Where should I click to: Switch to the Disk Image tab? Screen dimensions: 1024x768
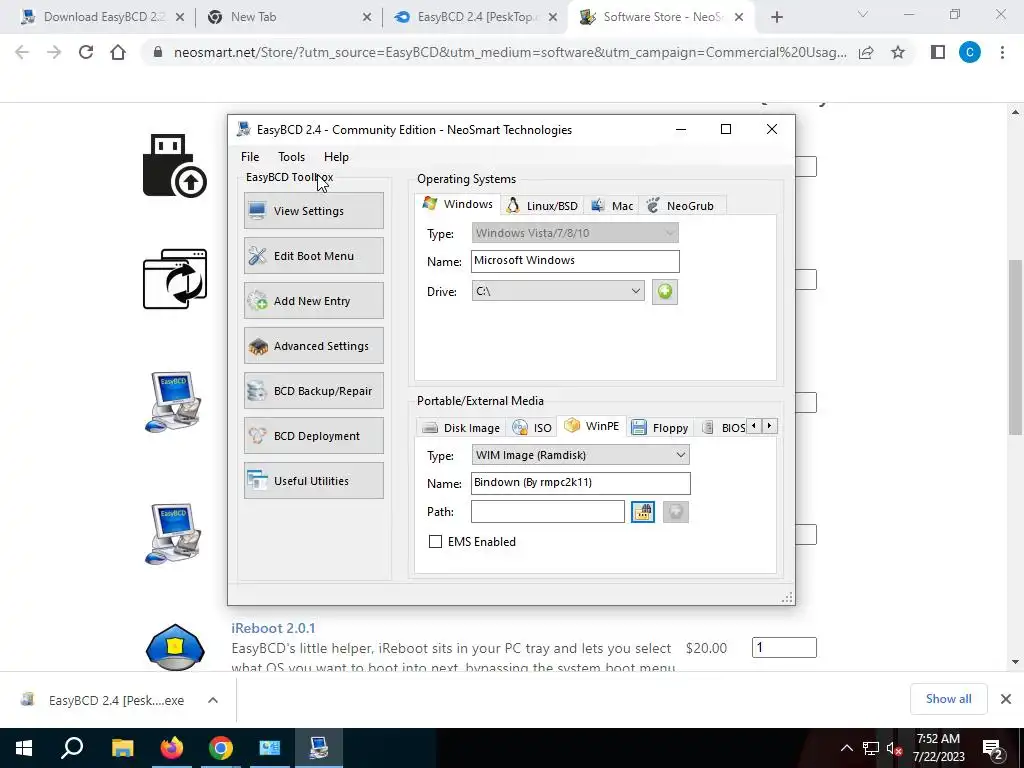tap(461, 428)
